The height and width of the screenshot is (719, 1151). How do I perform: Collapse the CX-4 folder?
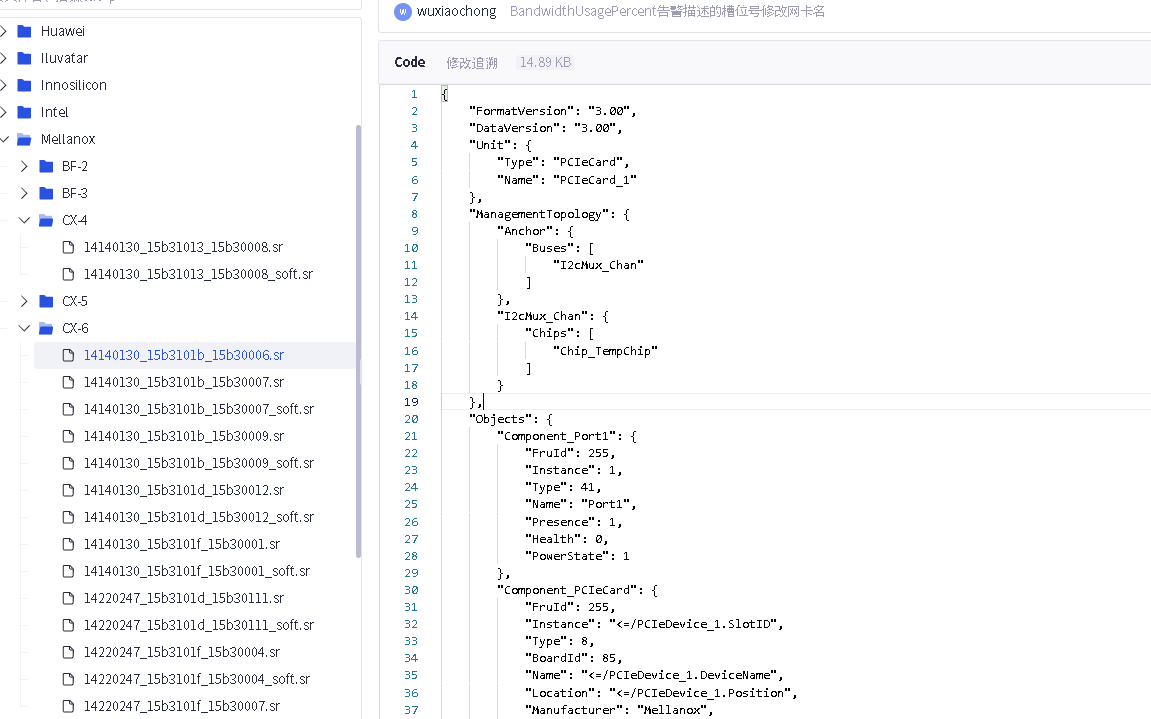tap(25, 220)
